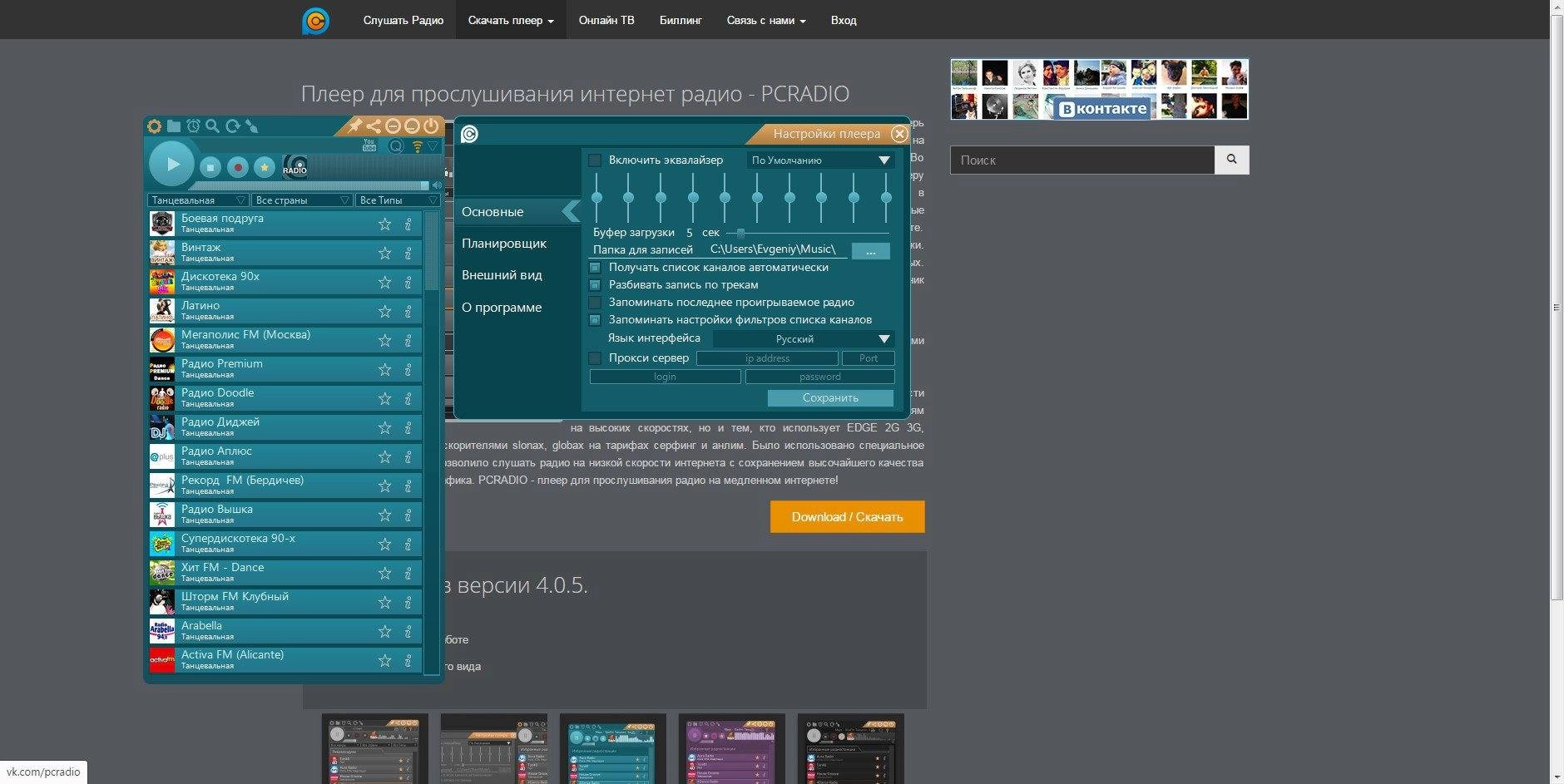1564x784 pixels.
Task: Open player settings gear icon
Action: pyautogui.click(x=154, y=126)
